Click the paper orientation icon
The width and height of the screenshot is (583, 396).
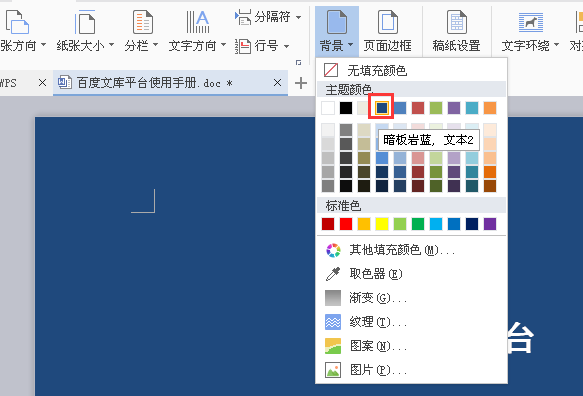point(17,22)
